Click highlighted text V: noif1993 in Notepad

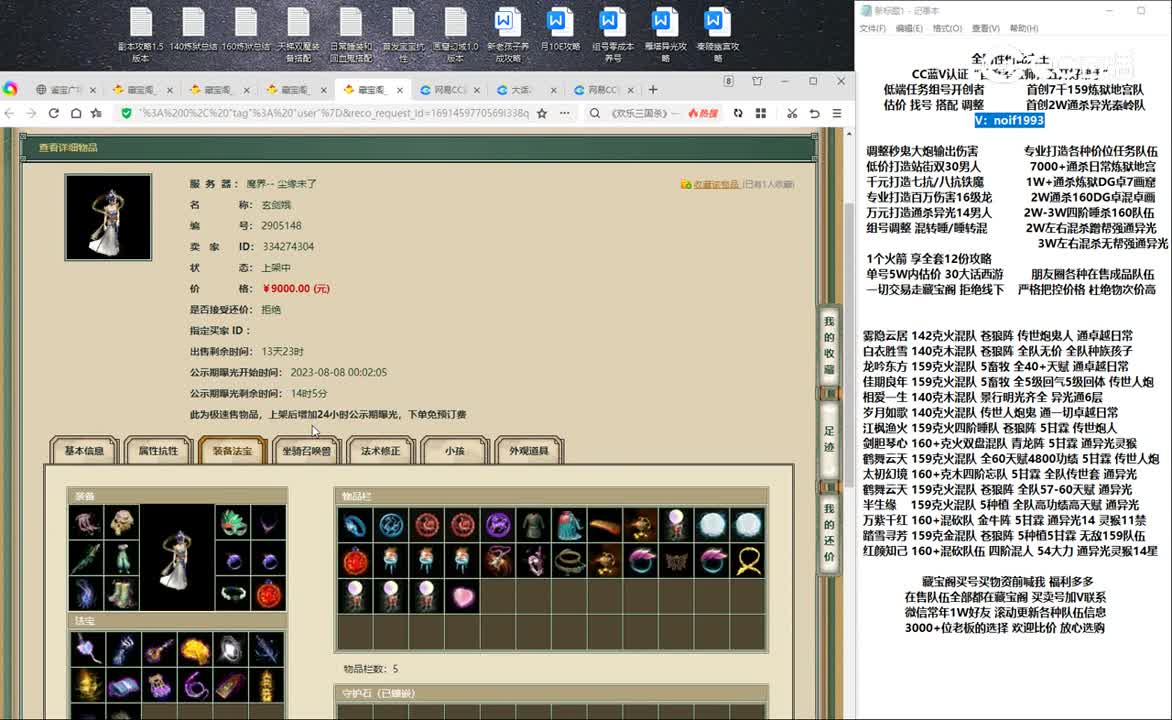(1009, 120)
